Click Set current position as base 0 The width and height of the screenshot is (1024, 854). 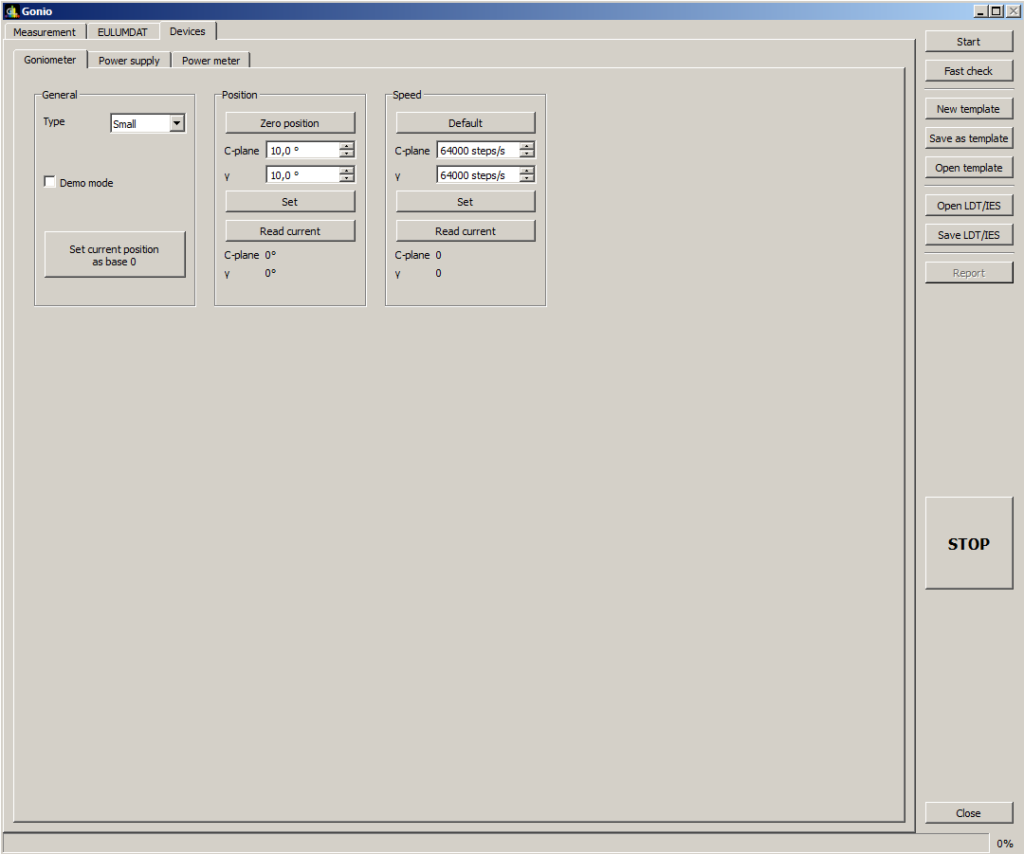114,255
